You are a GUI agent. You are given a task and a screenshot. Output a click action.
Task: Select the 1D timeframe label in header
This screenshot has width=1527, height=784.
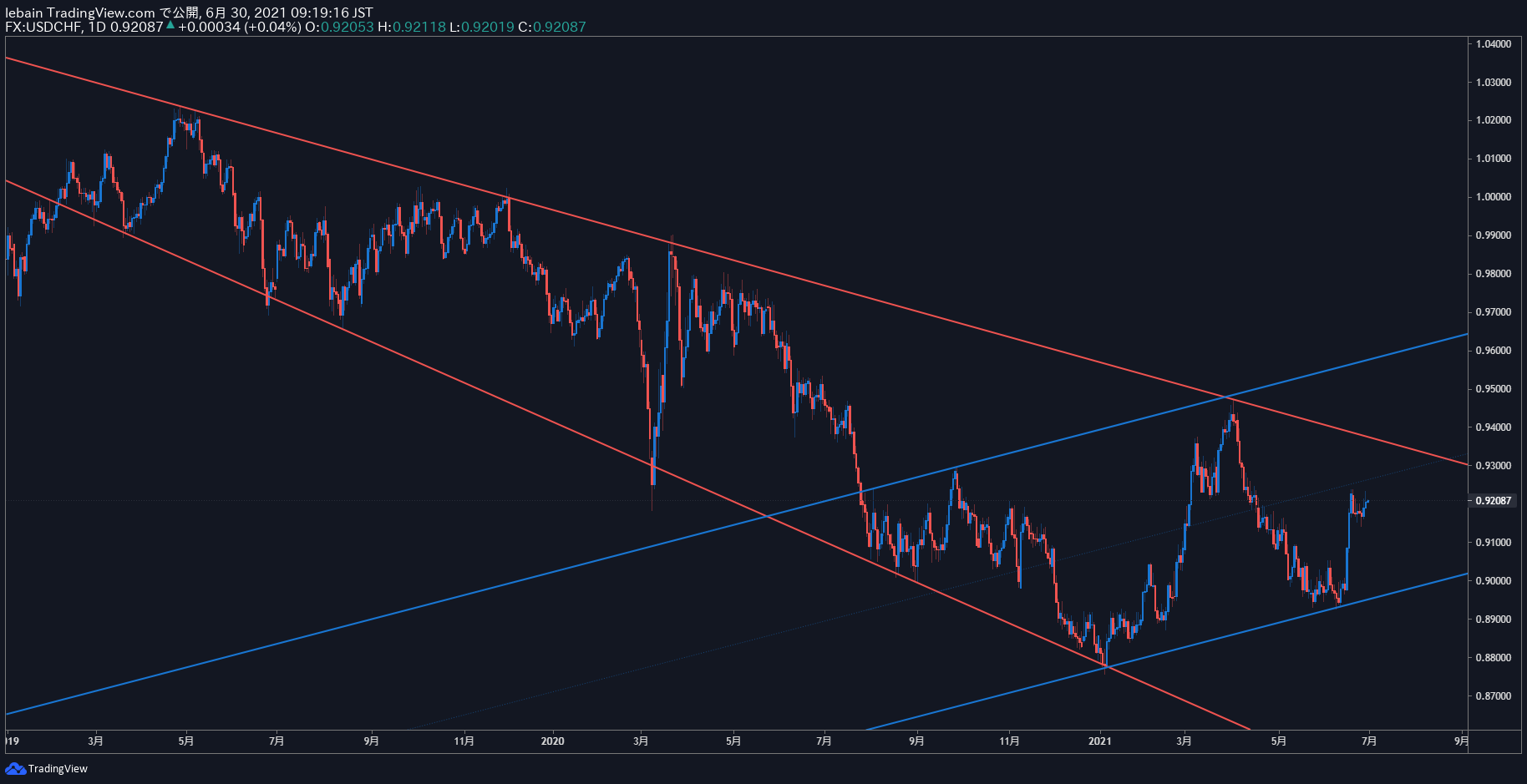click(98, 27)
